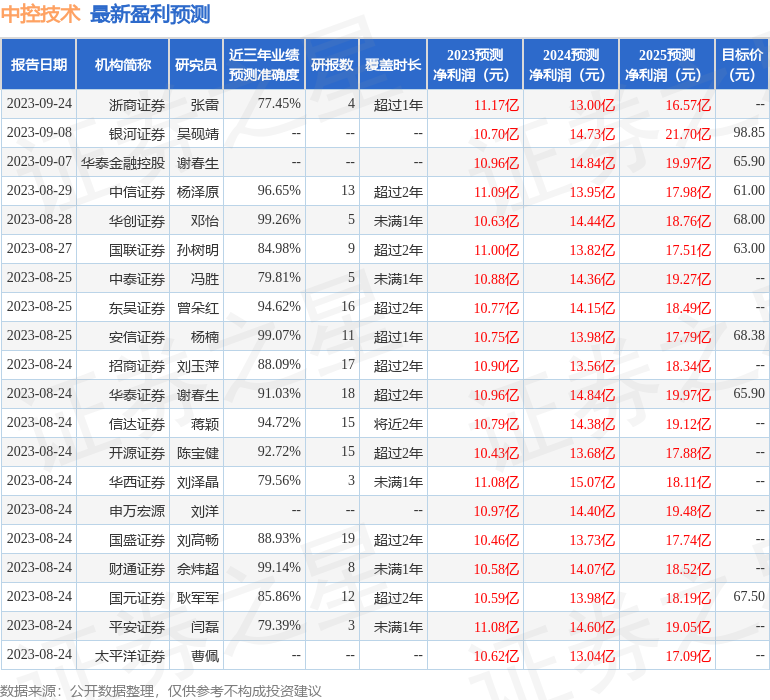Click 中泰证券 institution name
This screenshot has height=700, width=770.
pos(137,279)
